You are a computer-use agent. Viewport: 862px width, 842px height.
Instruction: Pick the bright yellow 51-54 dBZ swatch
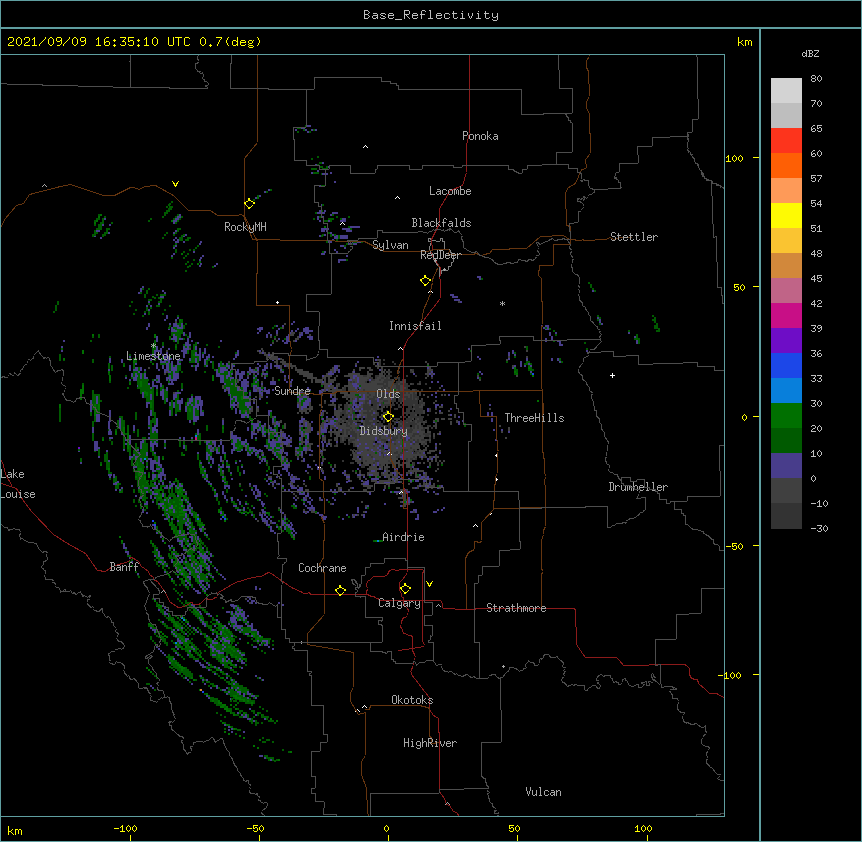click(x=786, y=215)
